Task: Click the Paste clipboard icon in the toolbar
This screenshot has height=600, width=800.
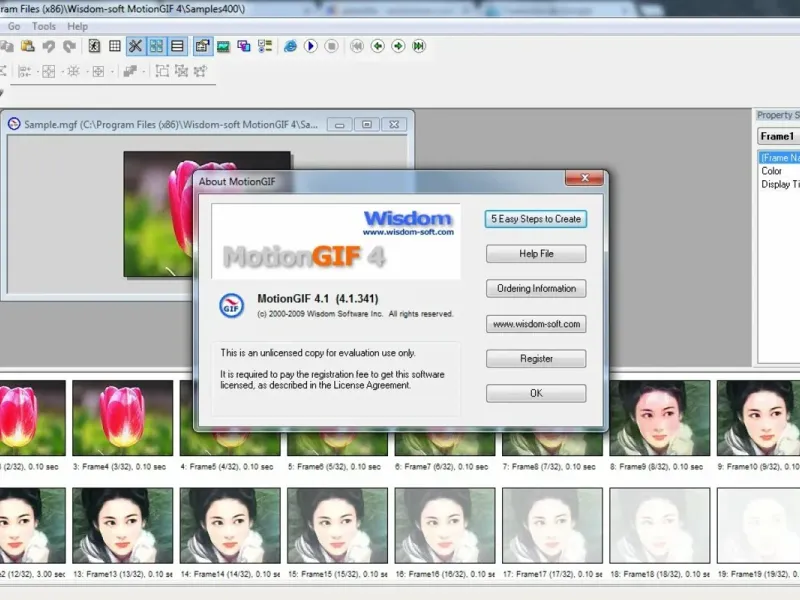Action: pyautogui.click(x=28, y=46)
